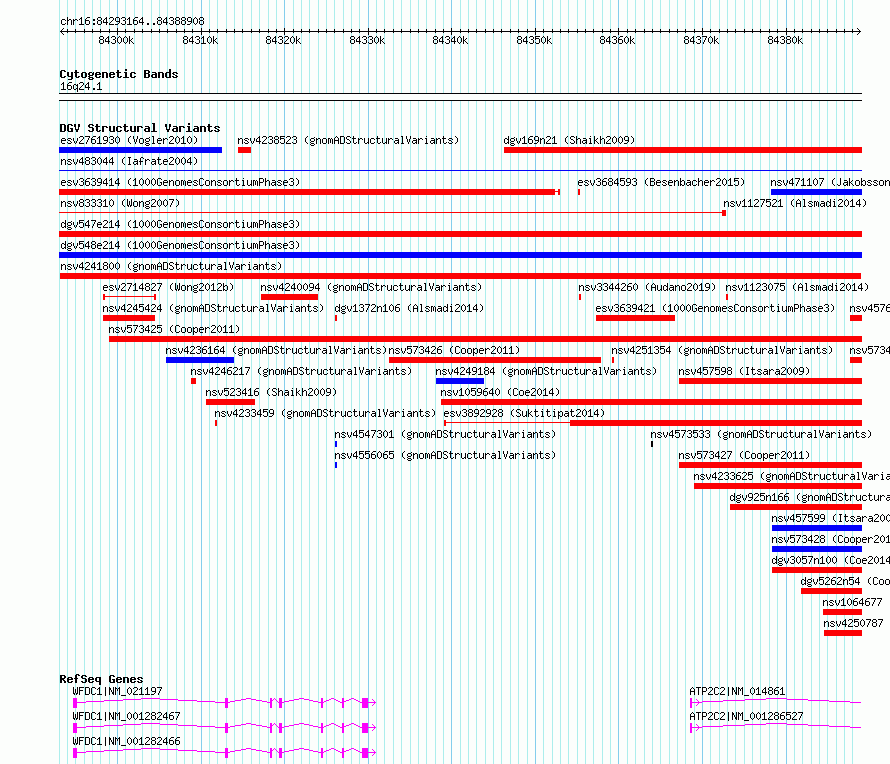Click nsv4250787 variant label
The image size is (890, 764).
(853, 623)
